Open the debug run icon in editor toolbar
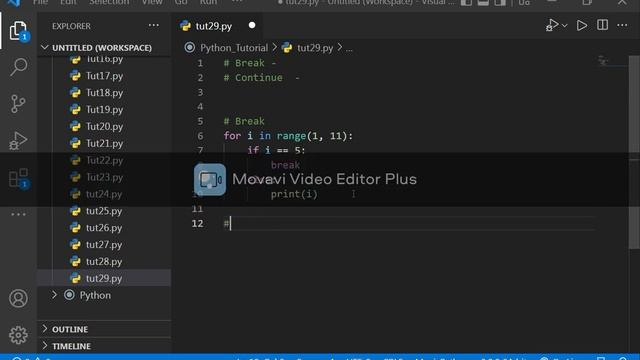The image size is (640, 360). pyautogui.click(x=552, y=25)
